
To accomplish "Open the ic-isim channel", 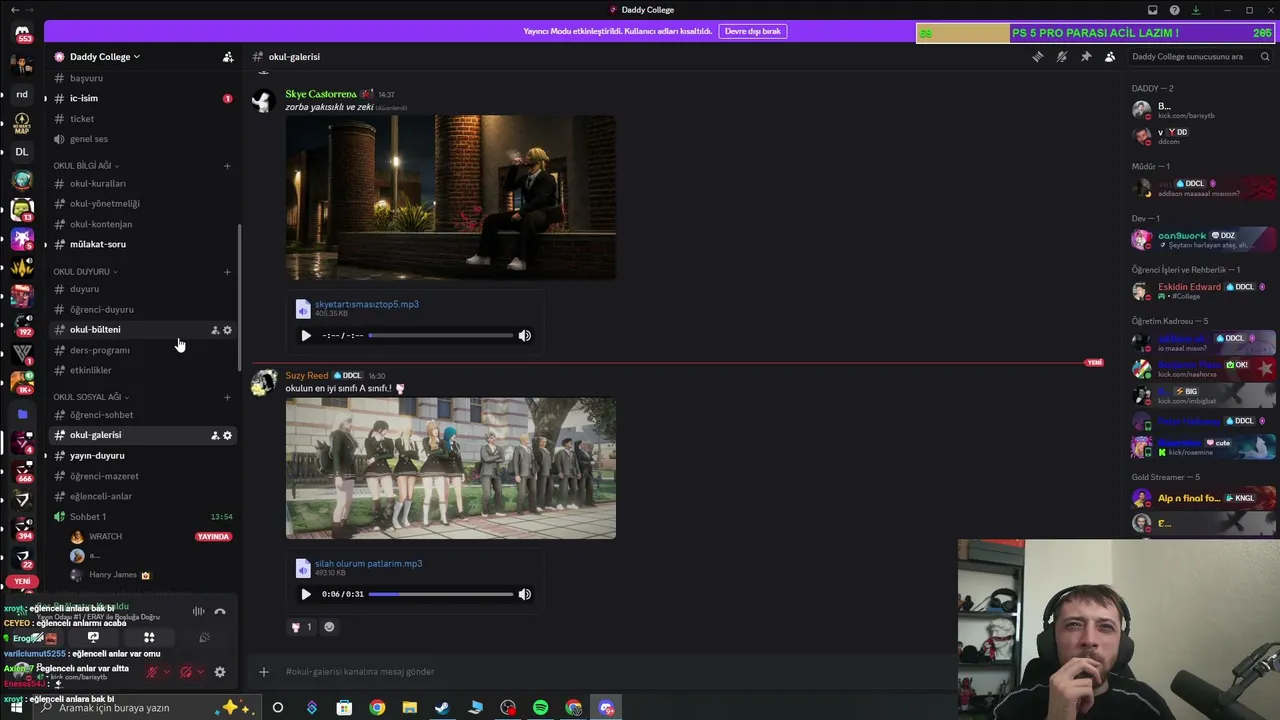I will tap(142, 98).
